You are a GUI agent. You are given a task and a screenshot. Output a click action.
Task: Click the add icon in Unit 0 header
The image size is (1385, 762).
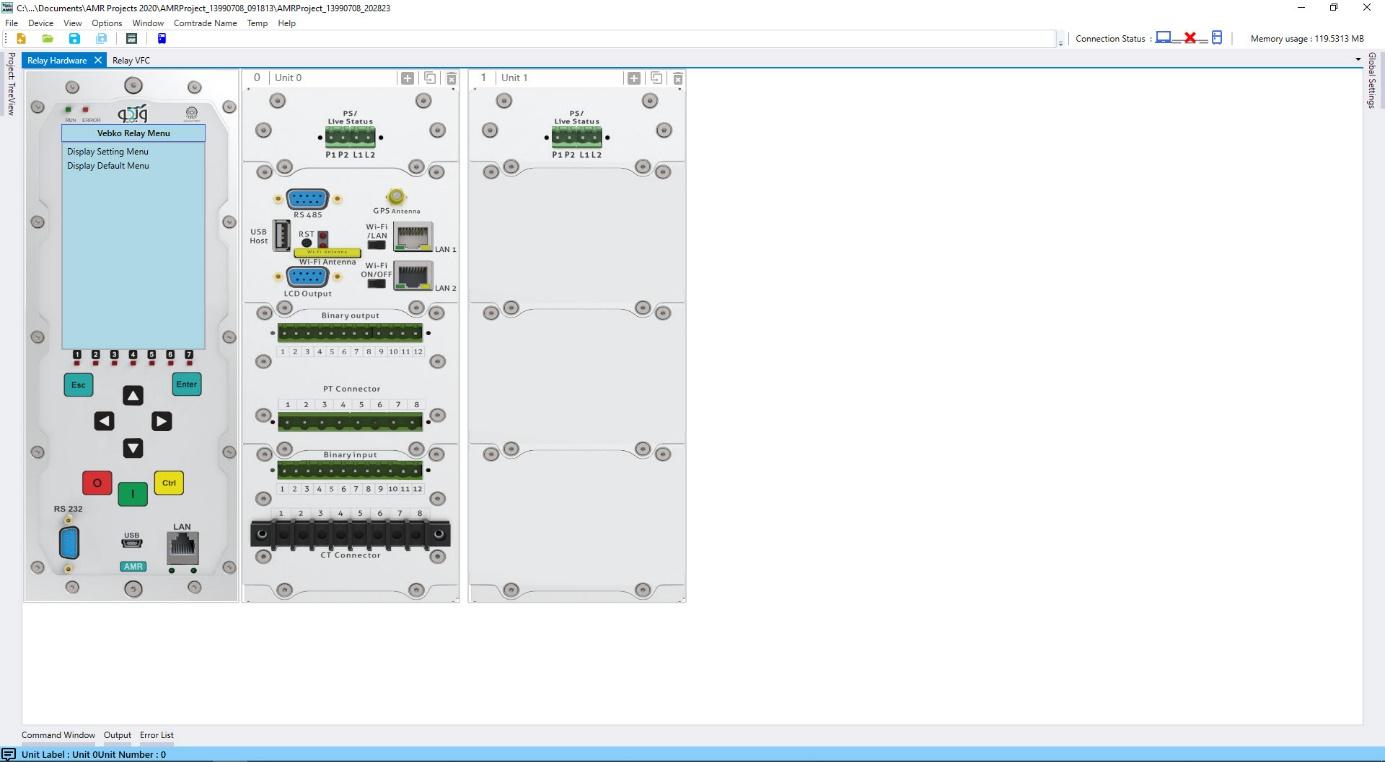(x=407, y=78)
